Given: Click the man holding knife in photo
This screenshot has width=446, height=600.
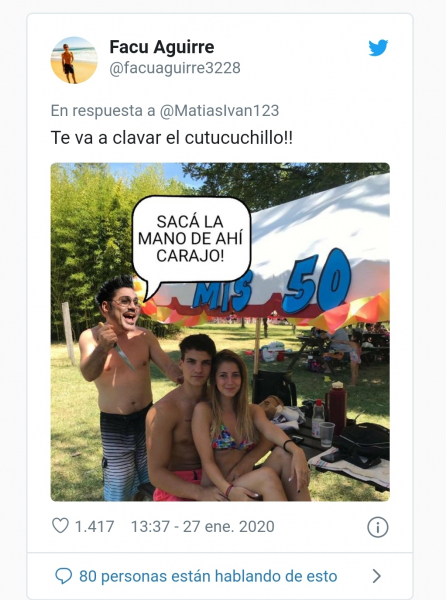Looking at the screenshot, I should click(124, 386).
